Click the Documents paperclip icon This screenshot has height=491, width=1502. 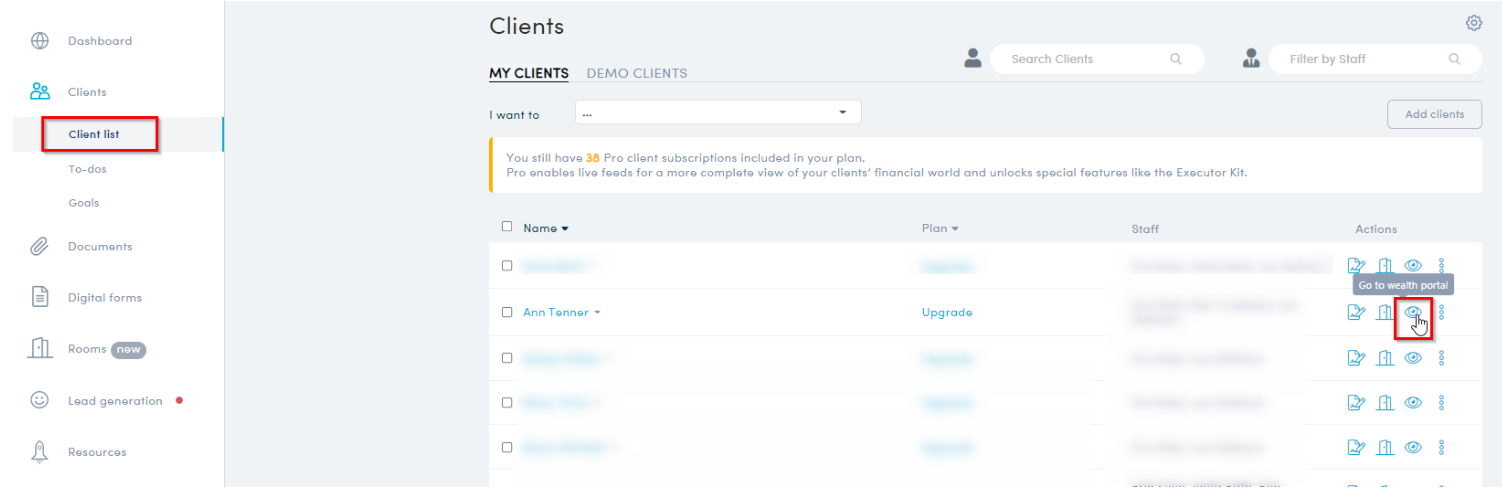pos(40,246)
